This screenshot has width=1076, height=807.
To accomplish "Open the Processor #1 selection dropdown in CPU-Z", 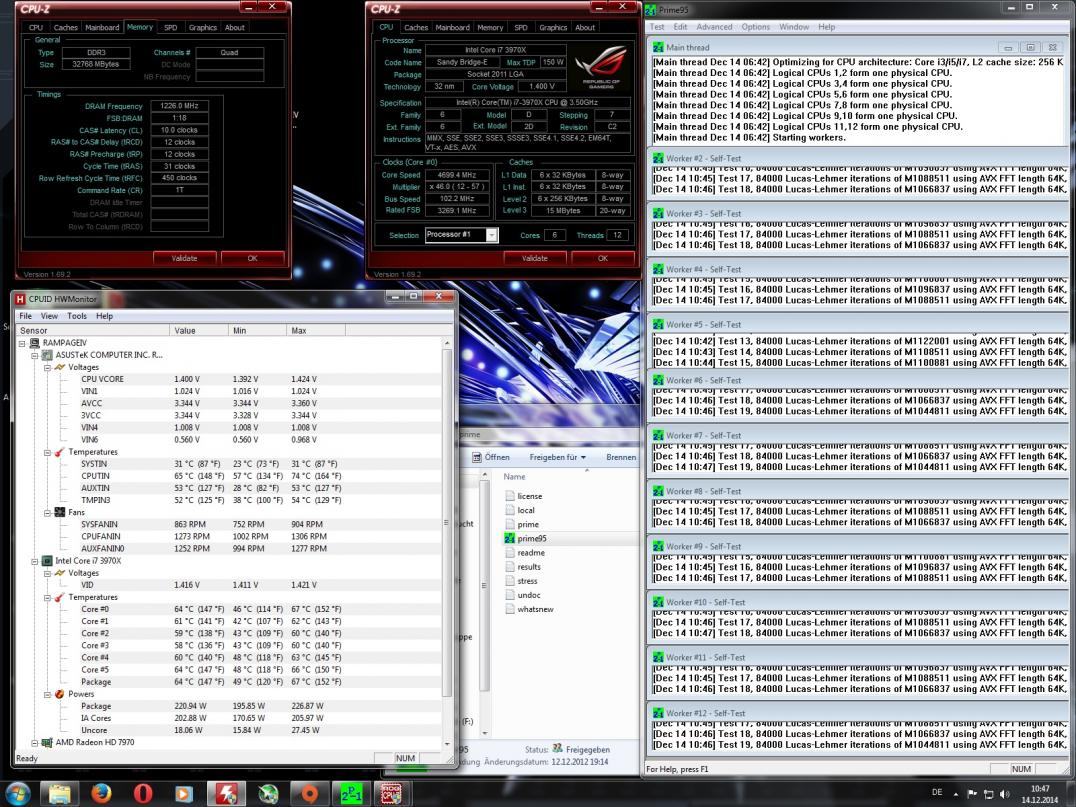I will (491, 235).
